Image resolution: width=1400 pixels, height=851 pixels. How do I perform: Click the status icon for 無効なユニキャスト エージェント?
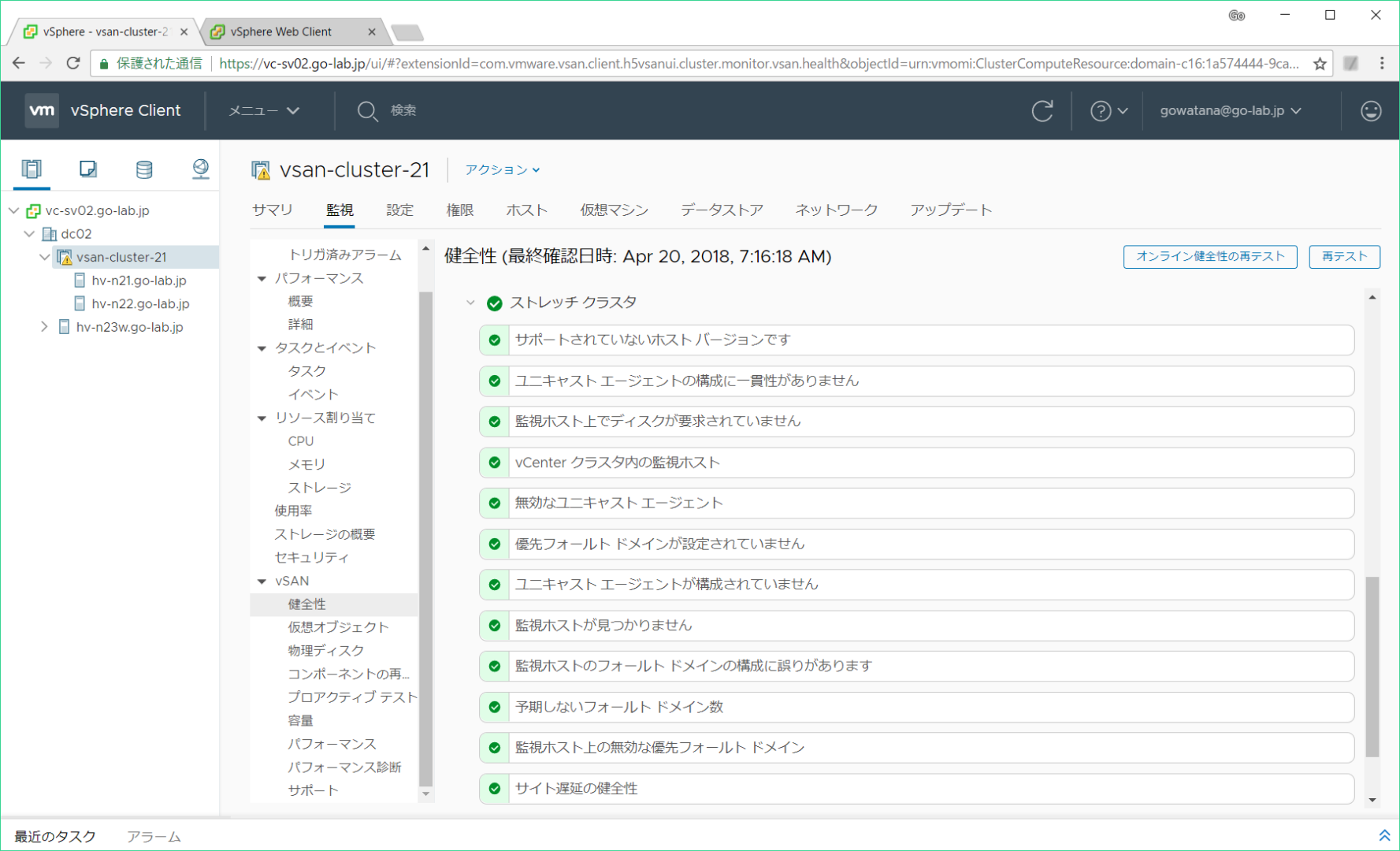495,504
